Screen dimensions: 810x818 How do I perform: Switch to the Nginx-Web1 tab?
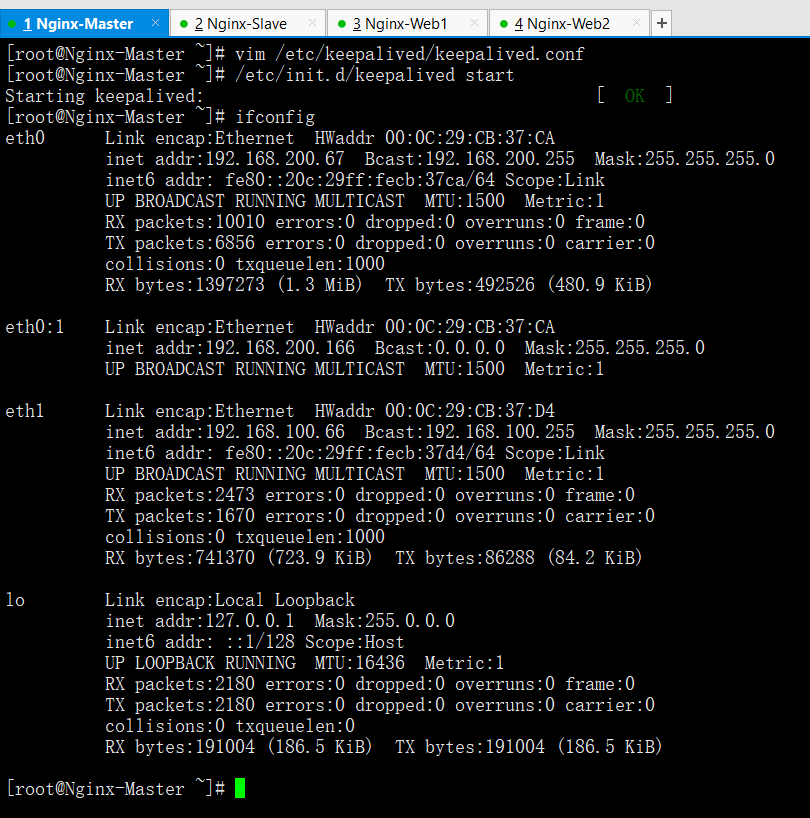coord(407,23)
